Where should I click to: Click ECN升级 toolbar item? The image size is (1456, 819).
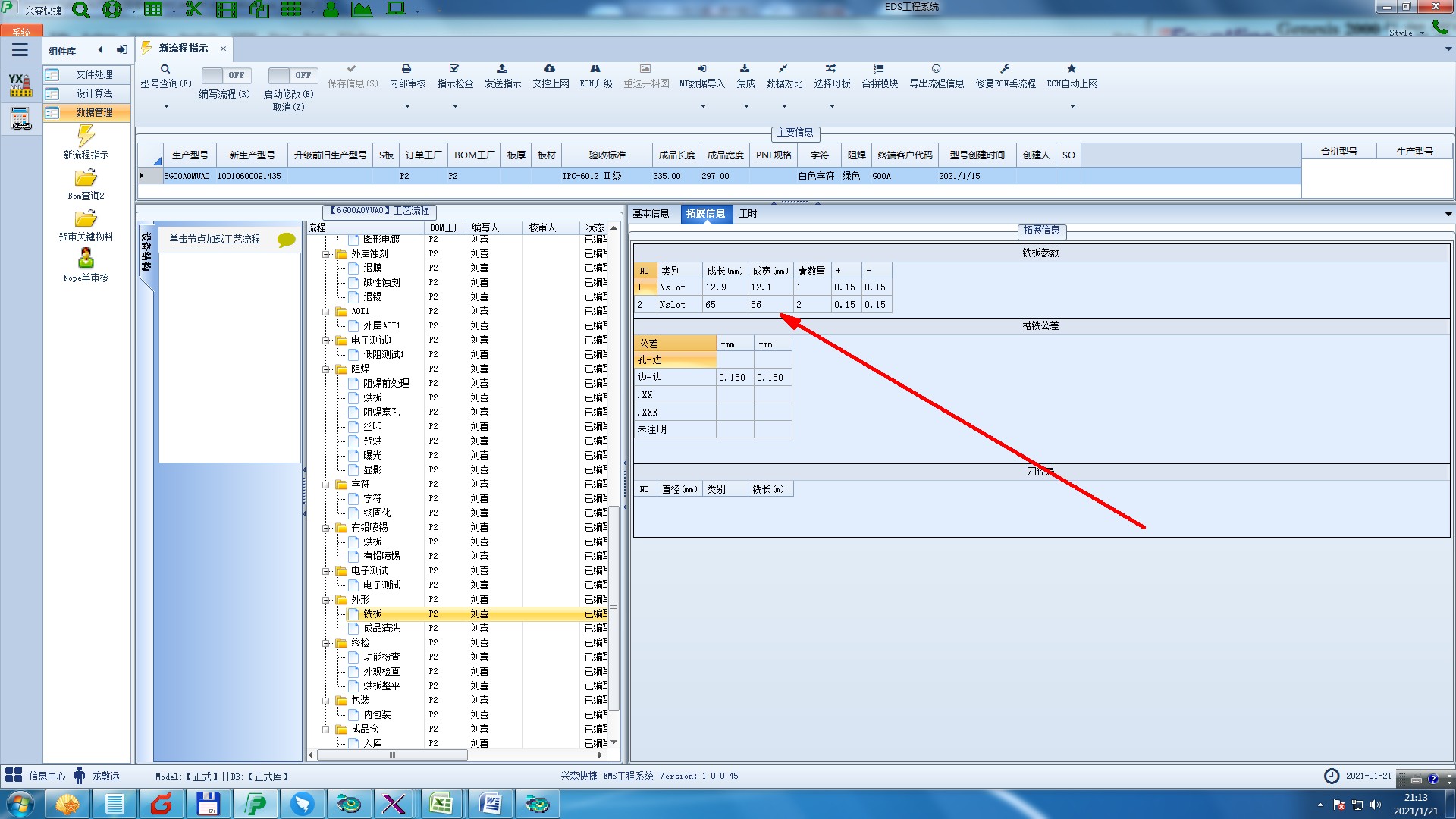click(x=596, y=77)
